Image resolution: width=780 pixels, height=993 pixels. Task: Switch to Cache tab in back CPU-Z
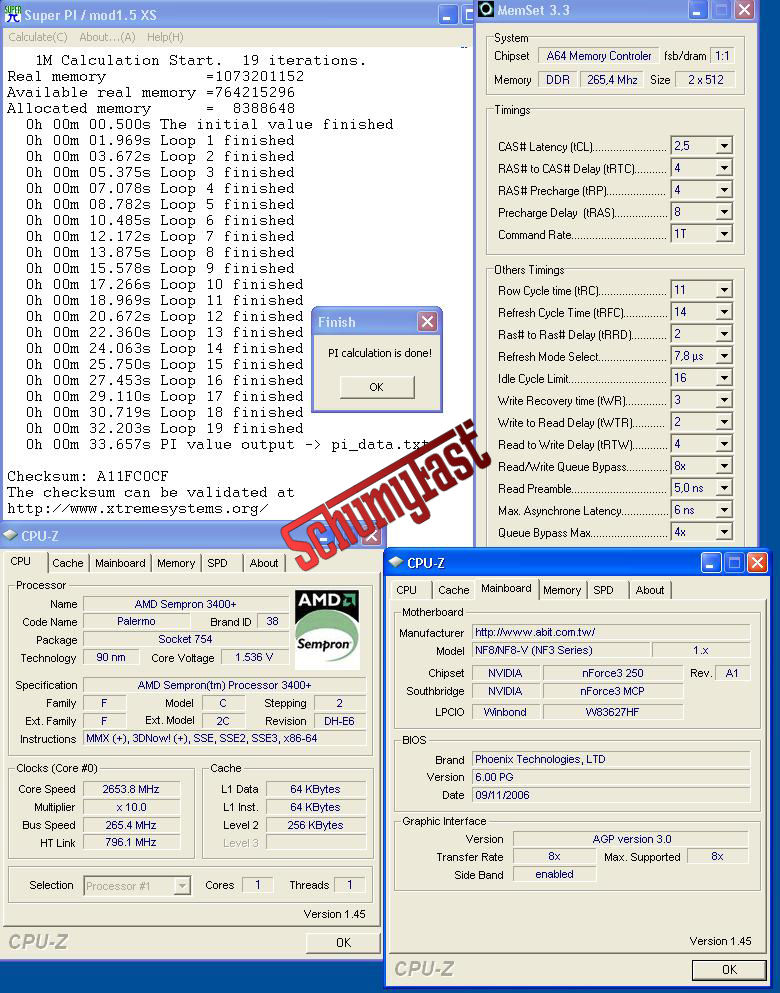(x=68, y=563)
